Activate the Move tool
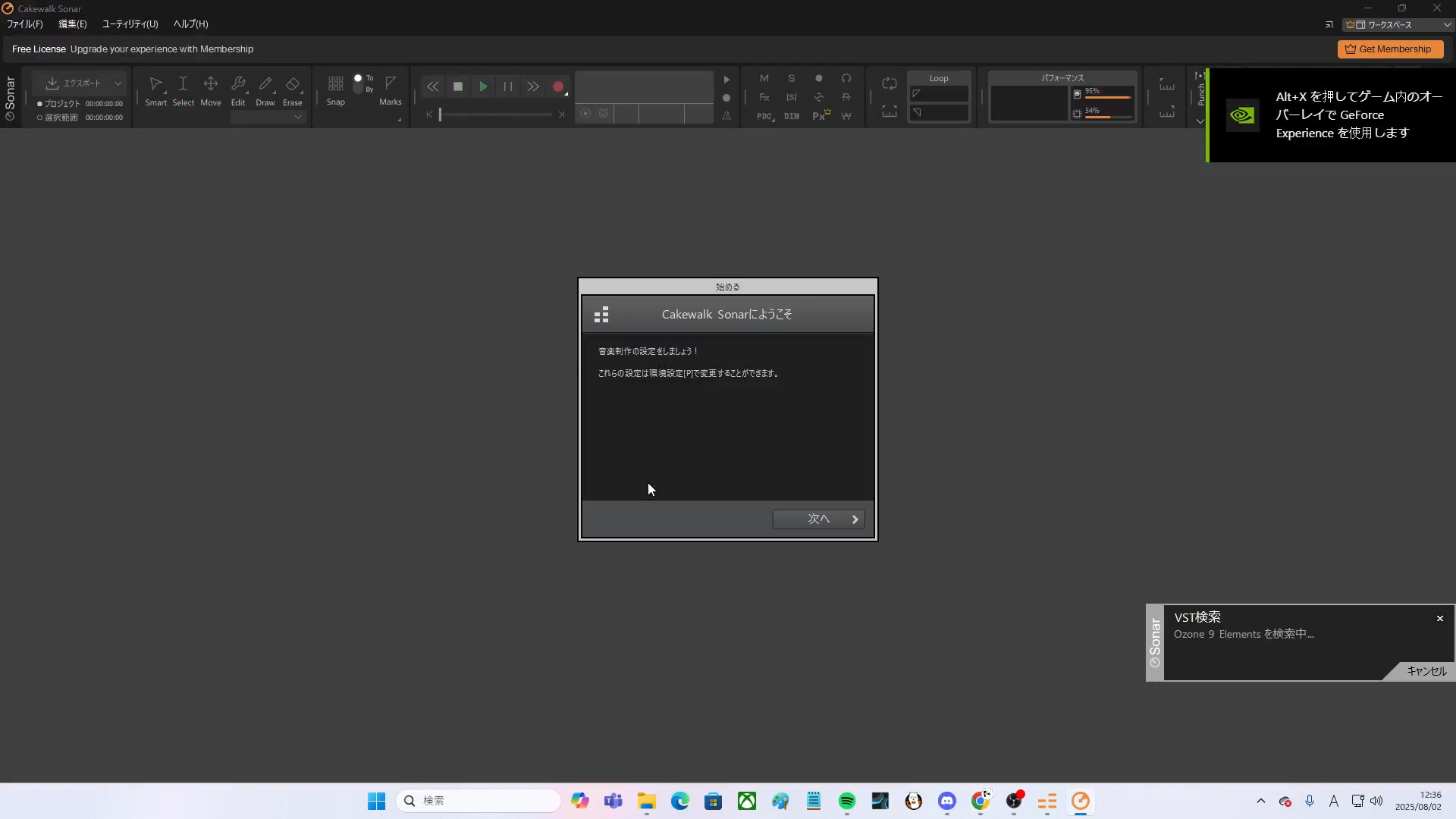1456x819 pixels. 211,90
